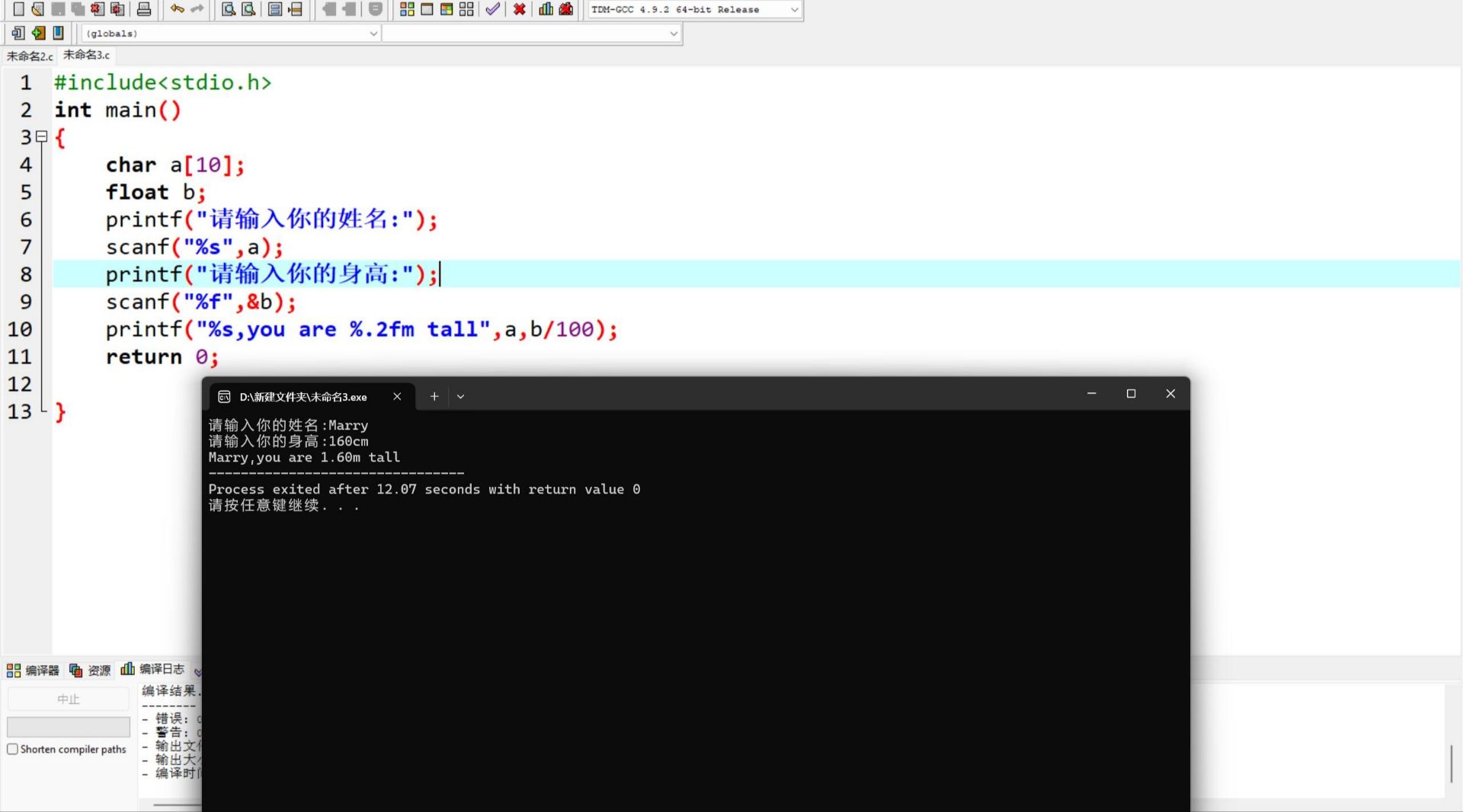Click the scanf("%f",&b); code line
The height and width of the screenshot is (812, 1463).
pos(200,302)
